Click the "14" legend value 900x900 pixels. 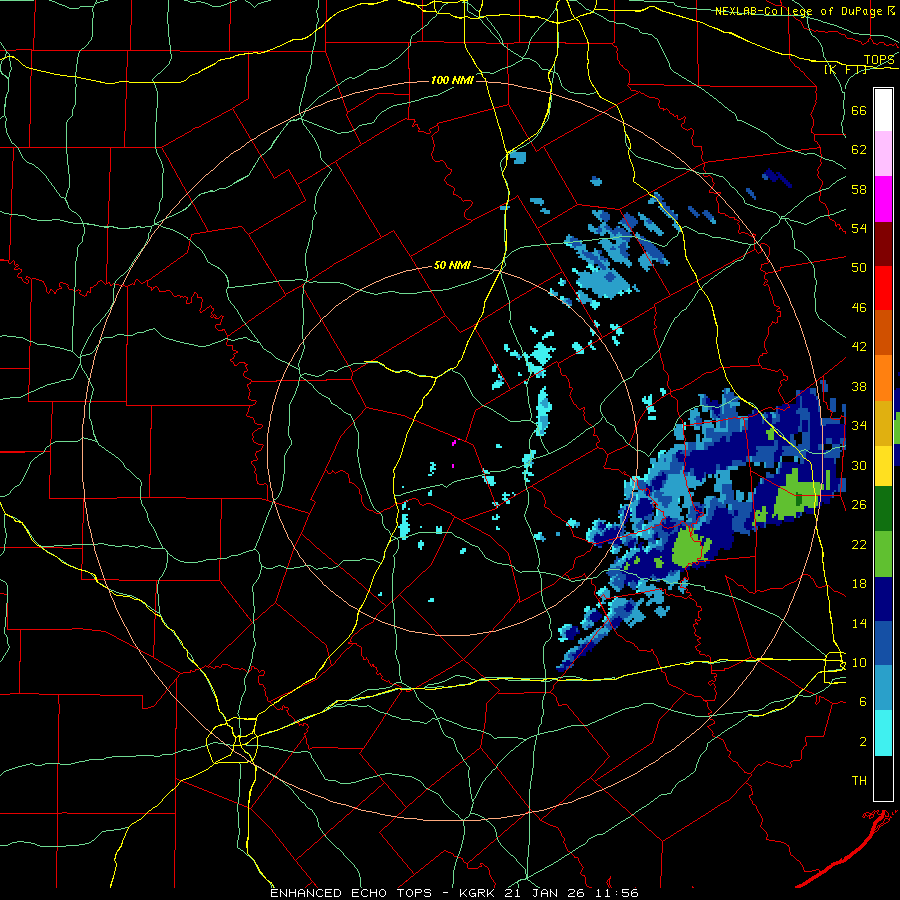click(x=859, y=623)
